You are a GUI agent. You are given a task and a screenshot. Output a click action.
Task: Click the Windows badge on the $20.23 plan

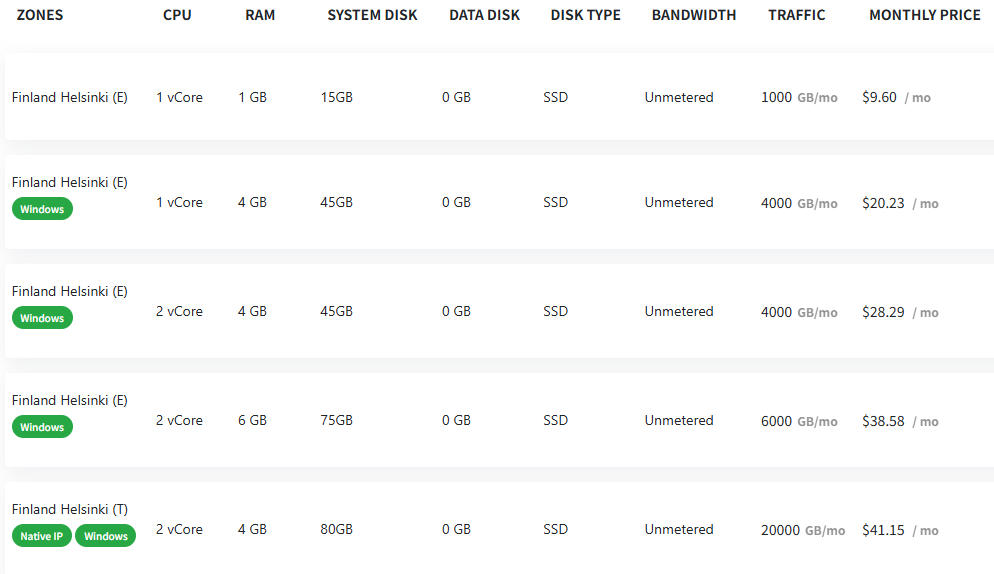[x=42, y=209]
